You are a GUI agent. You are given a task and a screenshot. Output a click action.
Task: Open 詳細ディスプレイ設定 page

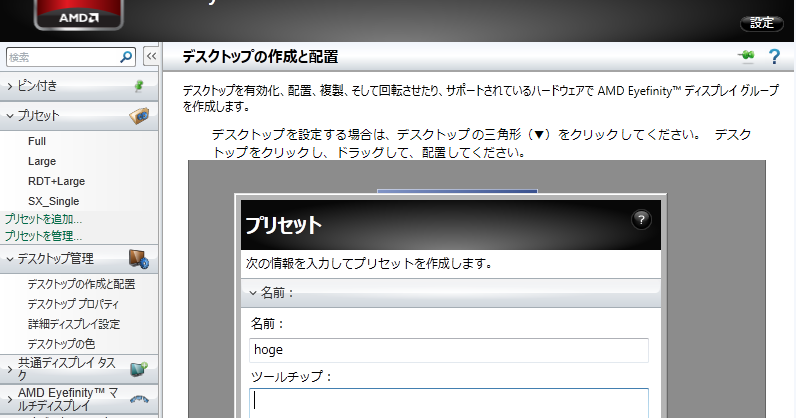tap(74, 324)
